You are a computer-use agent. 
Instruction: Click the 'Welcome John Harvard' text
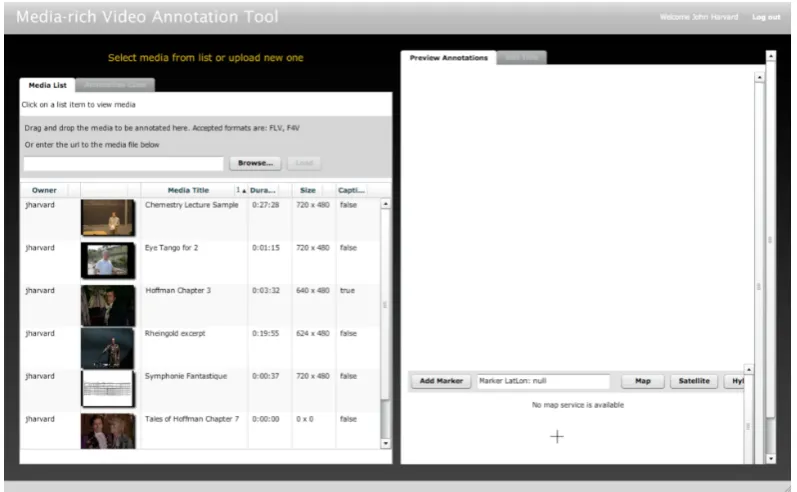[698, 17]
